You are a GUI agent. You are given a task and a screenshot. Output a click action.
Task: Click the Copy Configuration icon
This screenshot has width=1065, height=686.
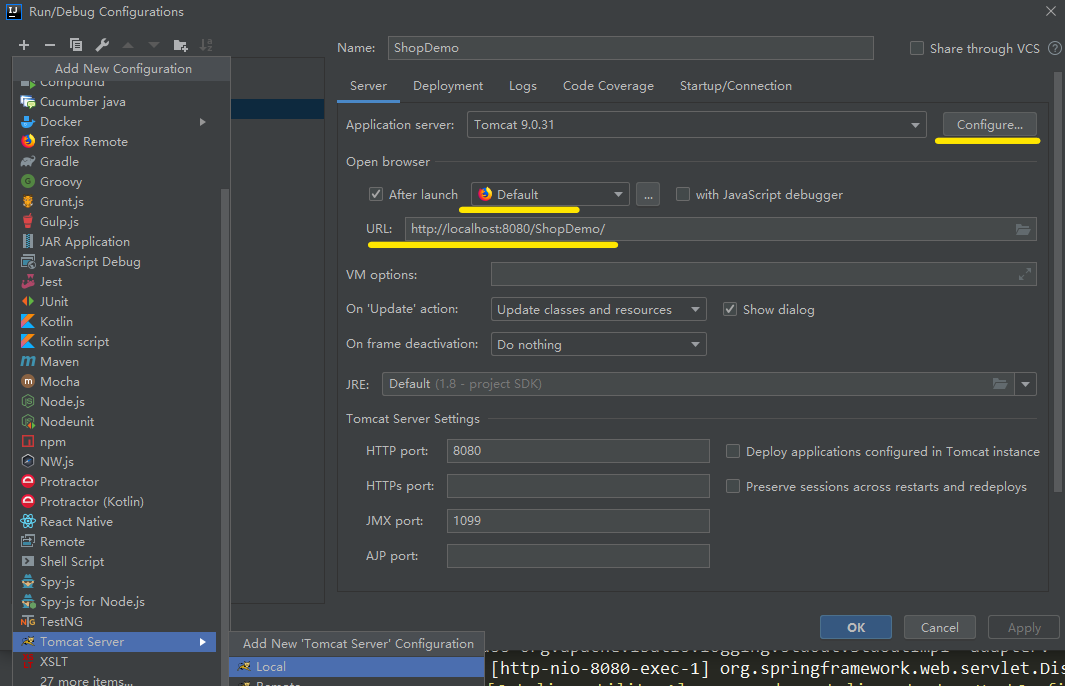tap(76, 45)
